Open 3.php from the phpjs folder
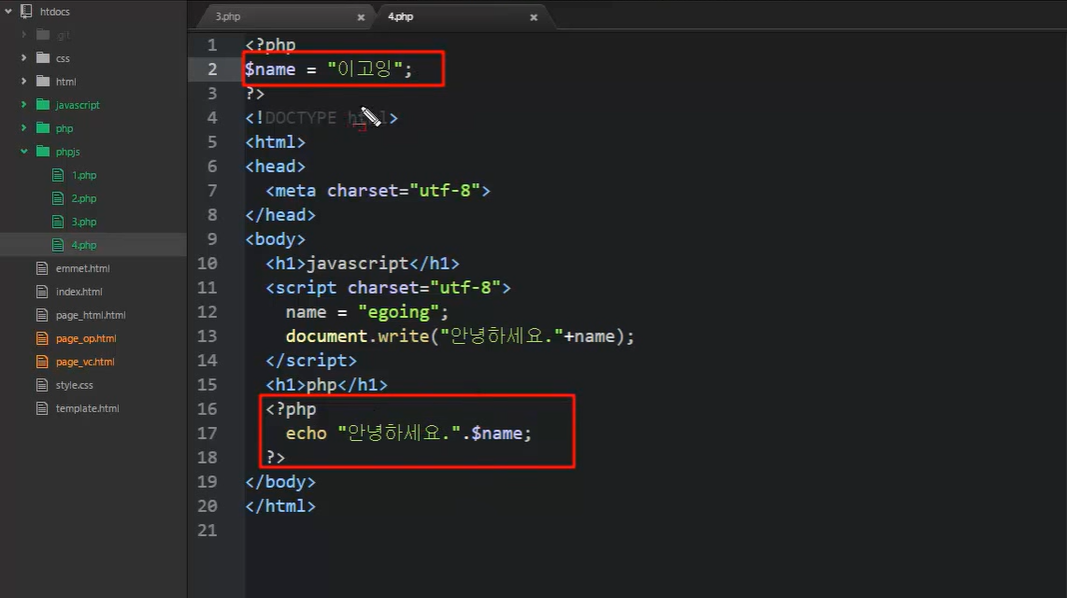 [x=84, y=222]
